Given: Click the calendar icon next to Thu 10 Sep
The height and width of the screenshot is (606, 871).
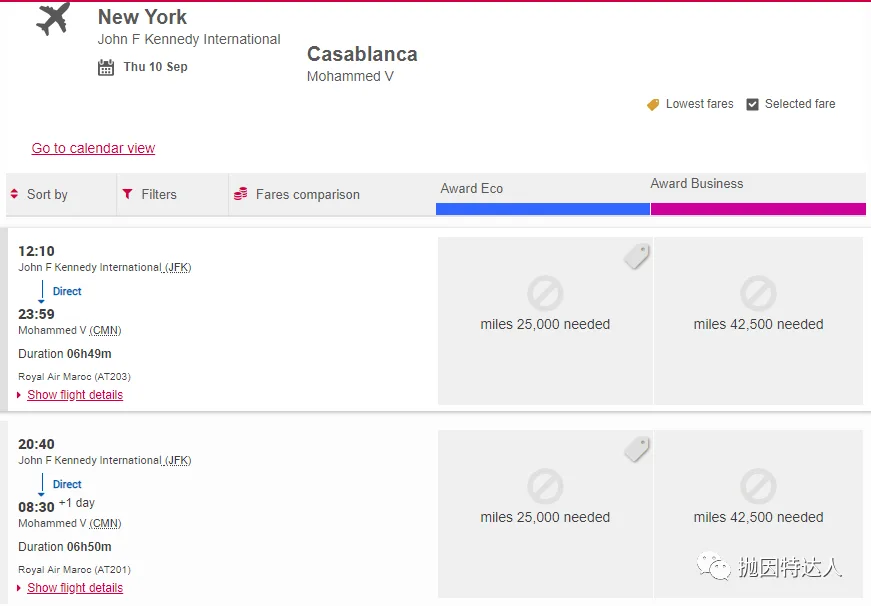Looking at the screenshot, I should [x=106, y=68].
